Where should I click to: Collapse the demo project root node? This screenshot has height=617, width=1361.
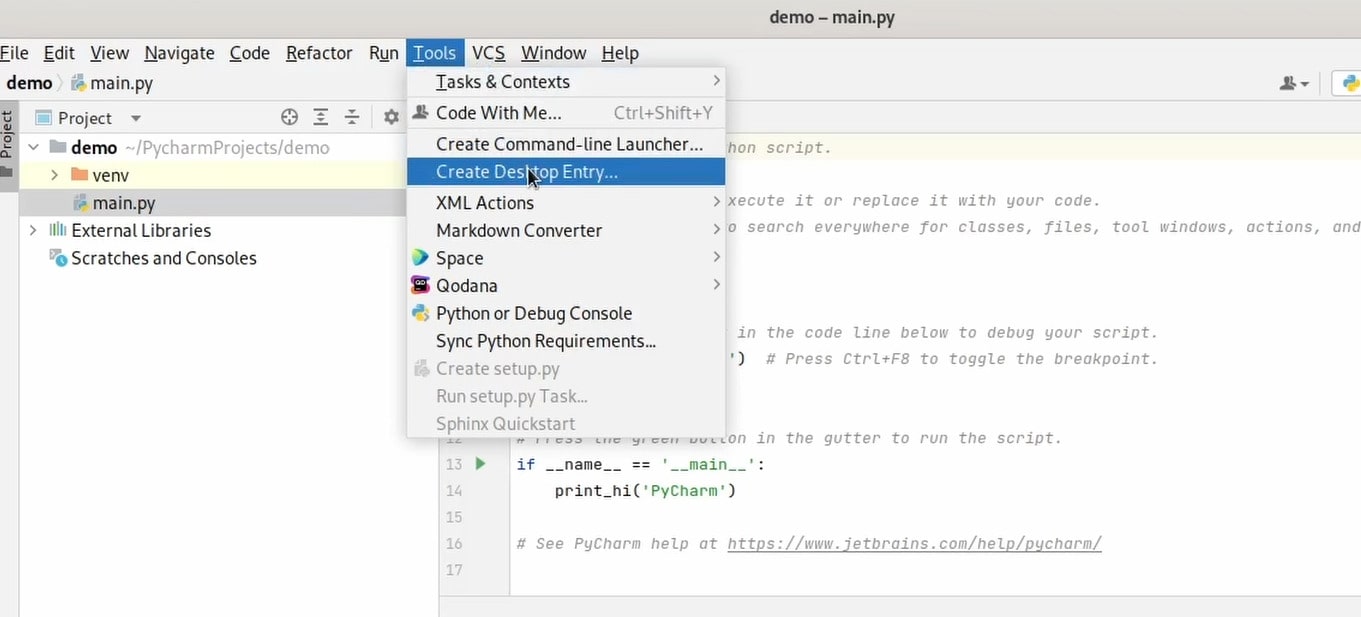point(34,147)
